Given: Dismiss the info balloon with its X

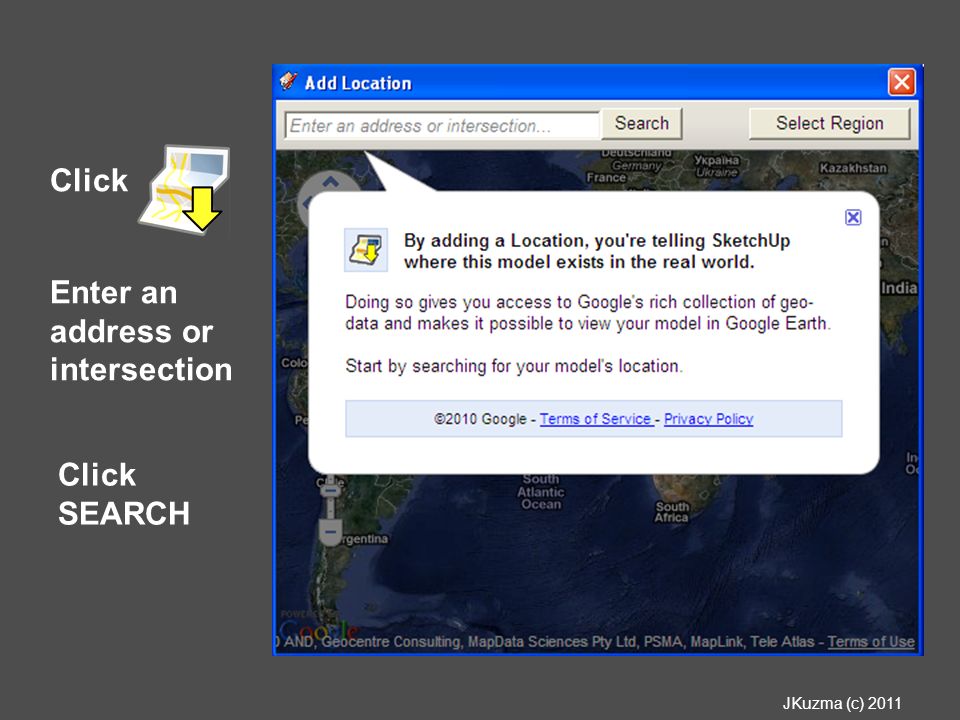Looking at the screenshot, I should [x=853, y=217].
